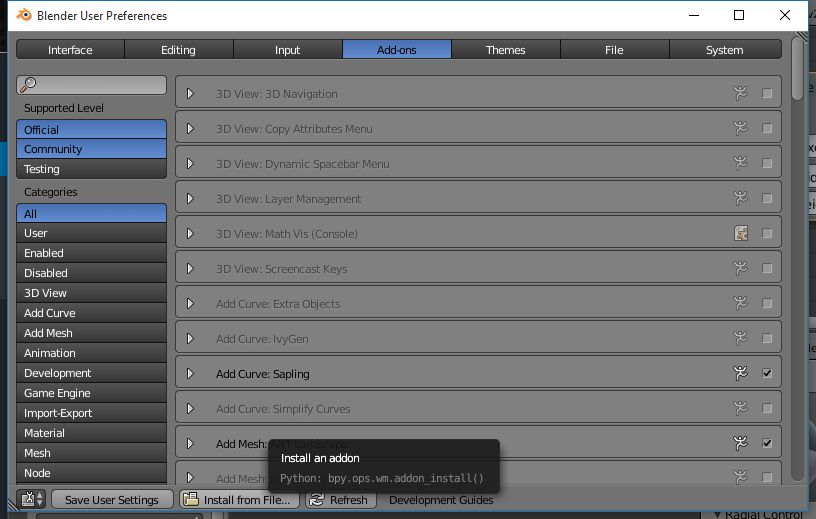816x519 pixels.
Task: Enable Layer Management addon checkbox
Action: pos(767,198)
